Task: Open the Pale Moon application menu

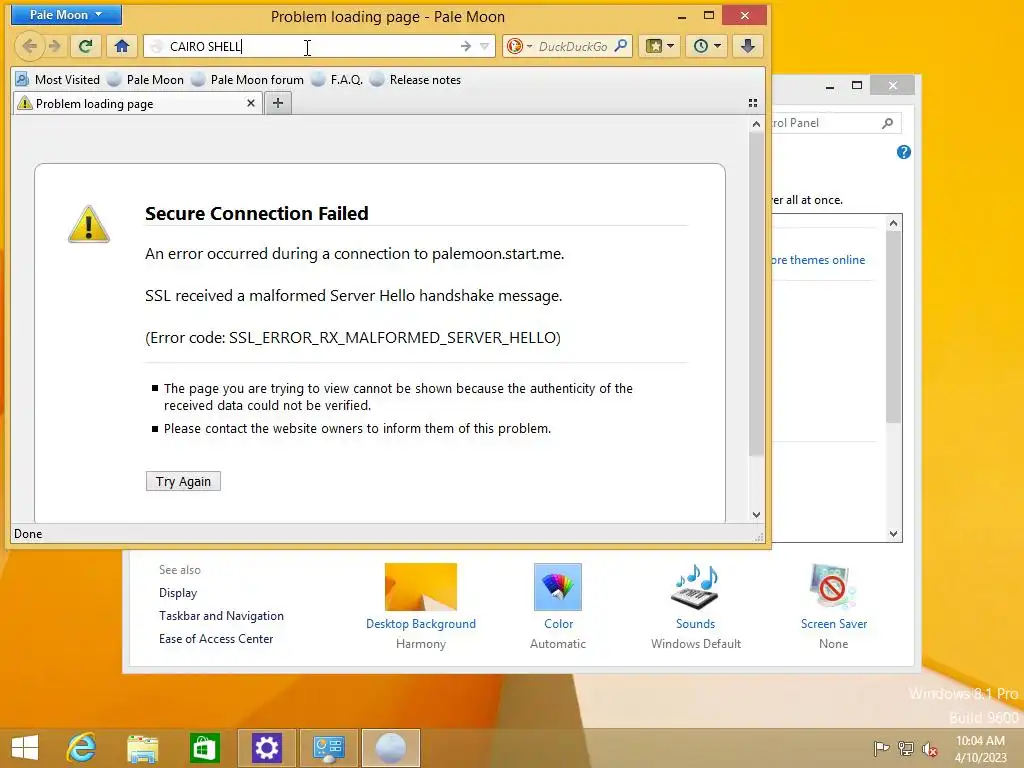Action: [x=66, y=14]
